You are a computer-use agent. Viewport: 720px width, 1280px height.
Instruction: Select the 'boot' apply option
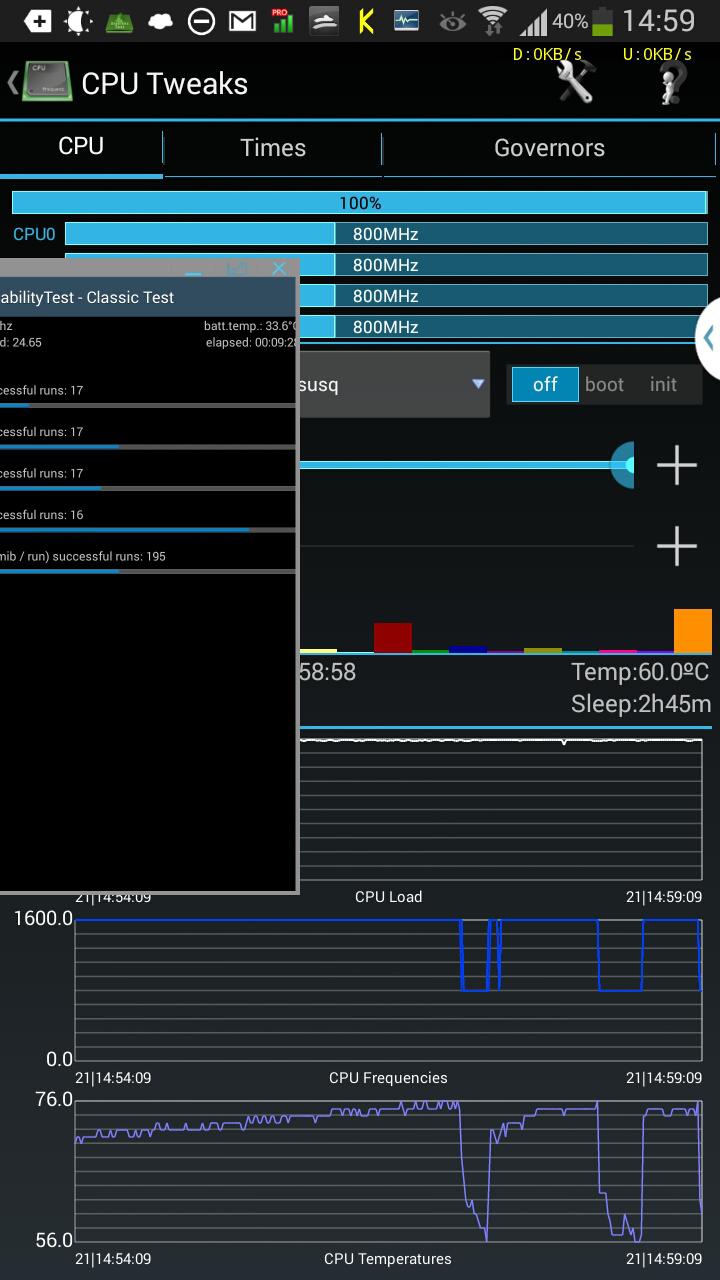(x=604, y=384)
